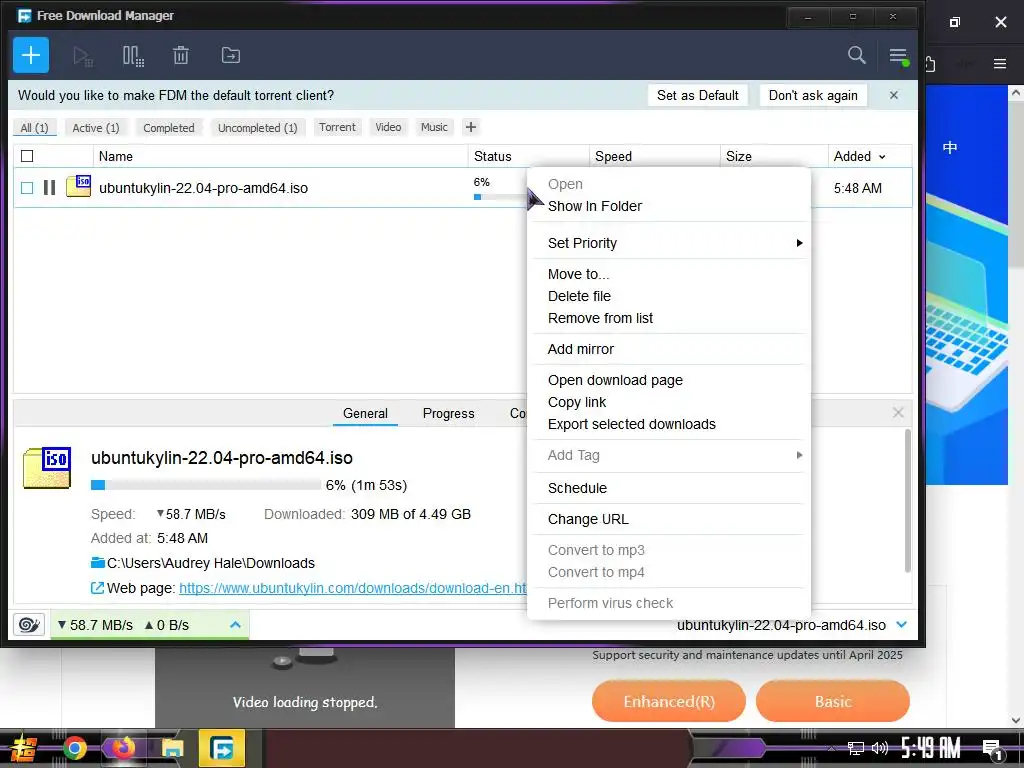
Task: Click the blue plus add-download button
Action: click(x=31, y=55)
